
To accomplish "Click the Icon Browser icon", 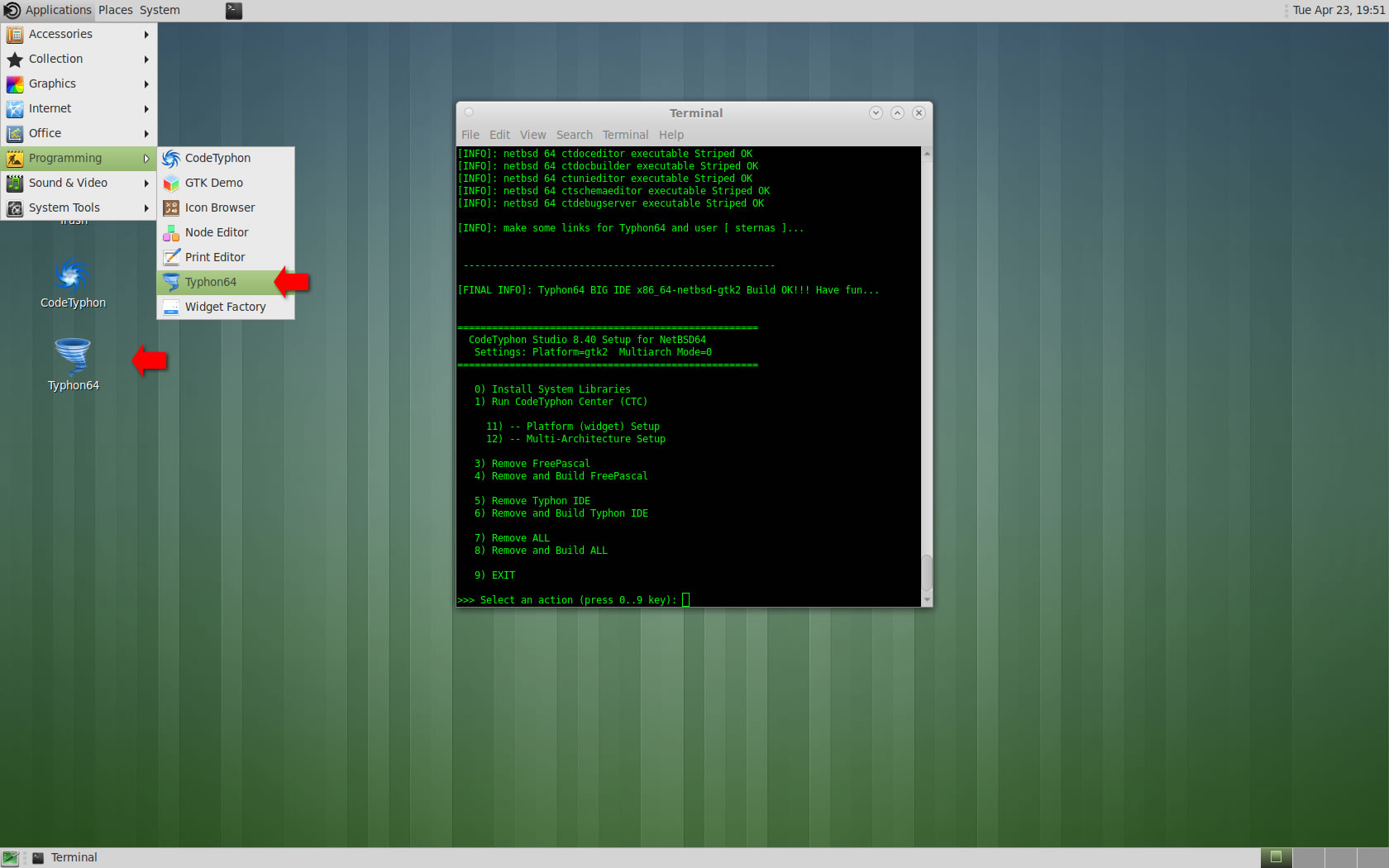I will (x=171, y=207).
